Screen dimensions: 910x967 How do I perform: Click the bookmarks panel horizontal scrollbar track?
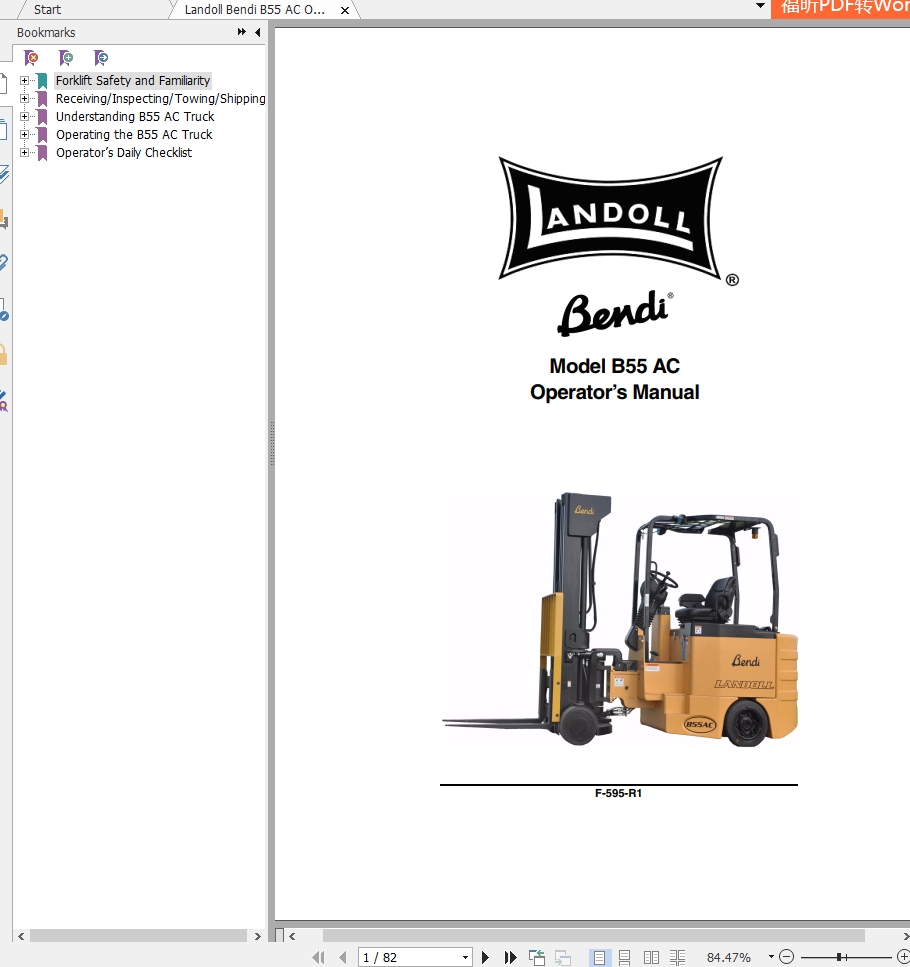[139, 936]
